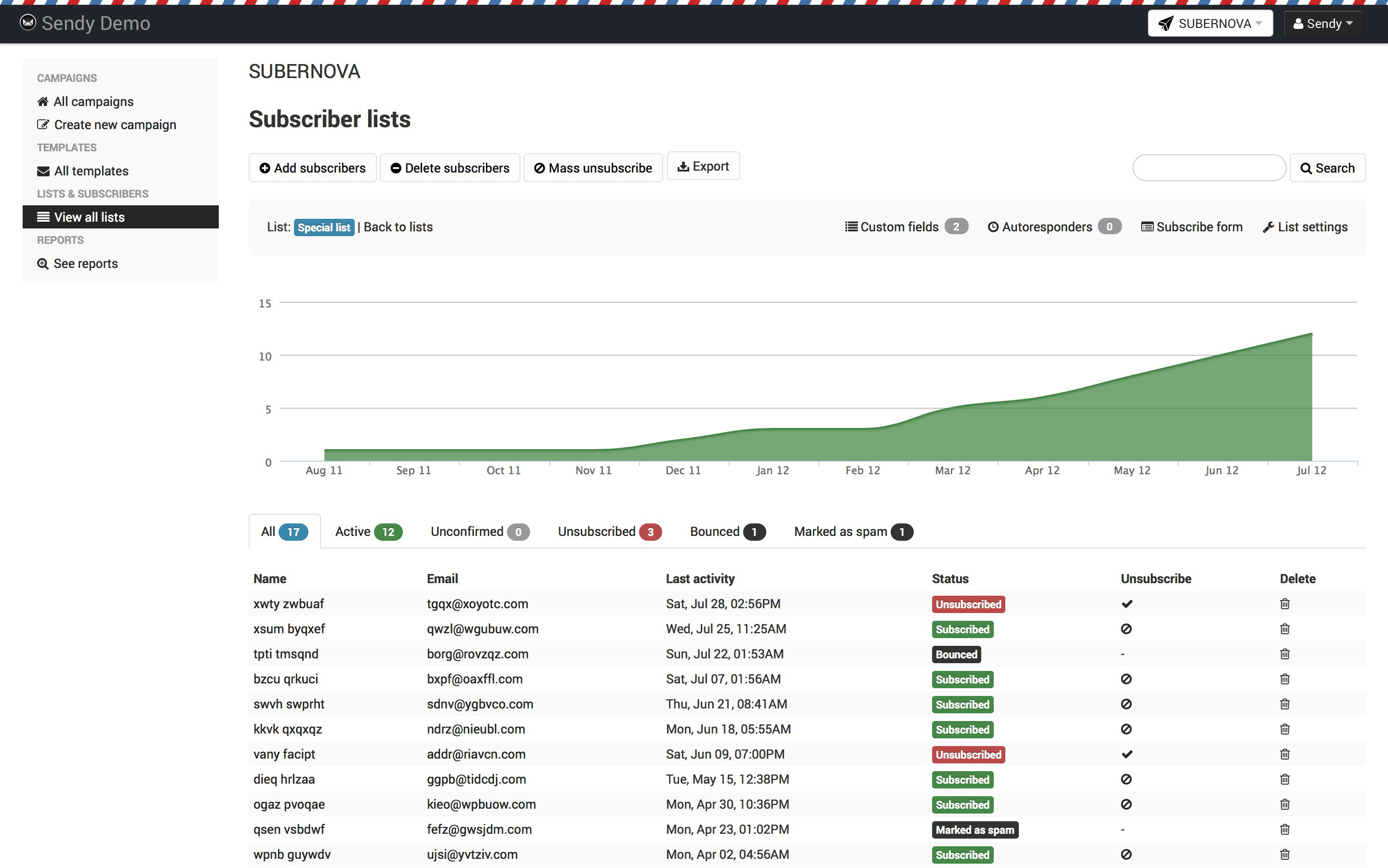Image resolution: width=1388 pixels, height=868 pixels.
Task: Unsubscribe ogaz pvoqae via ban icon
Action: coord(1126,804)
